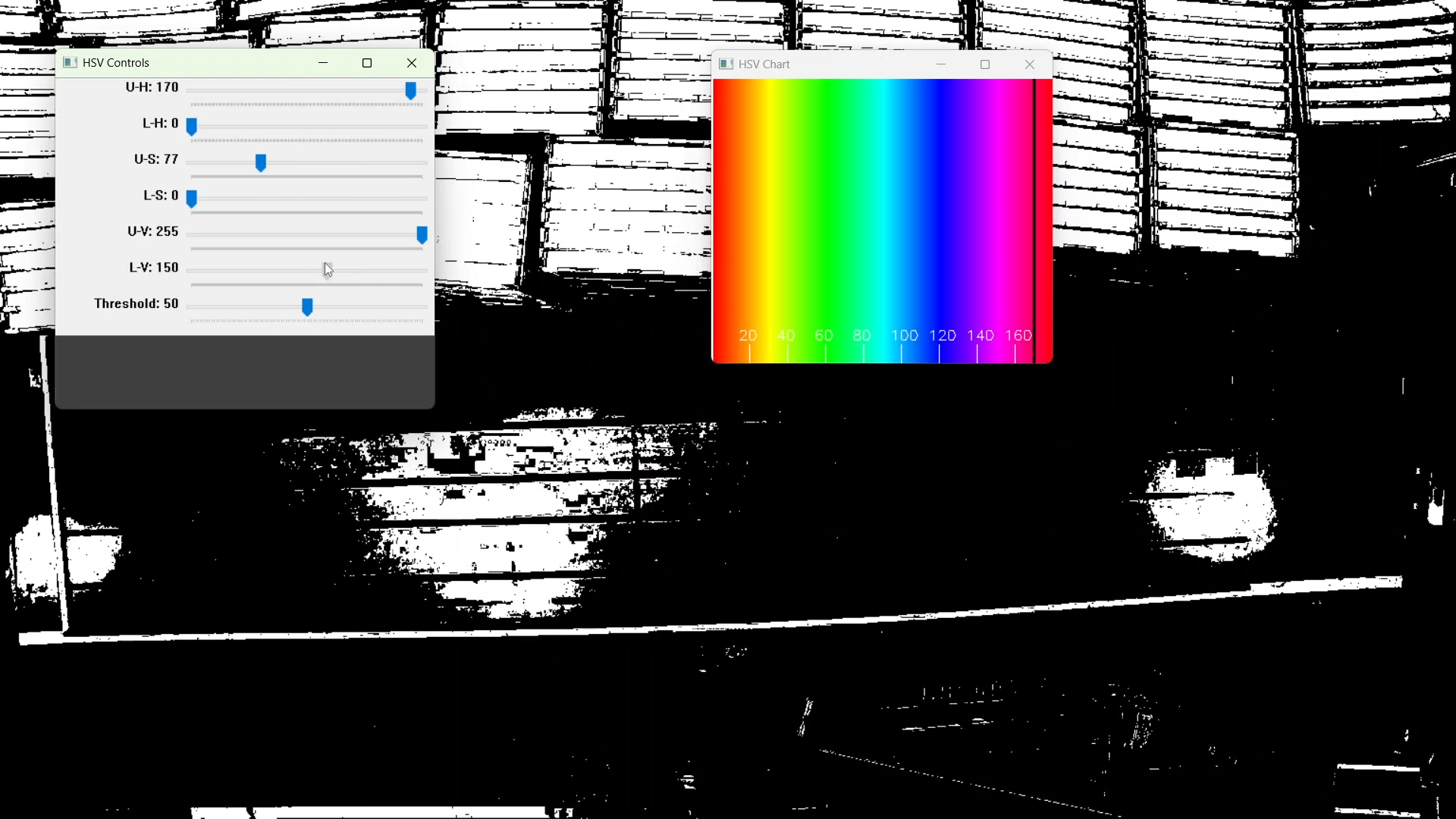The image size is (1456, 819).
Task: Click the 120 tick label on hue chart
Action: [943, 335]
